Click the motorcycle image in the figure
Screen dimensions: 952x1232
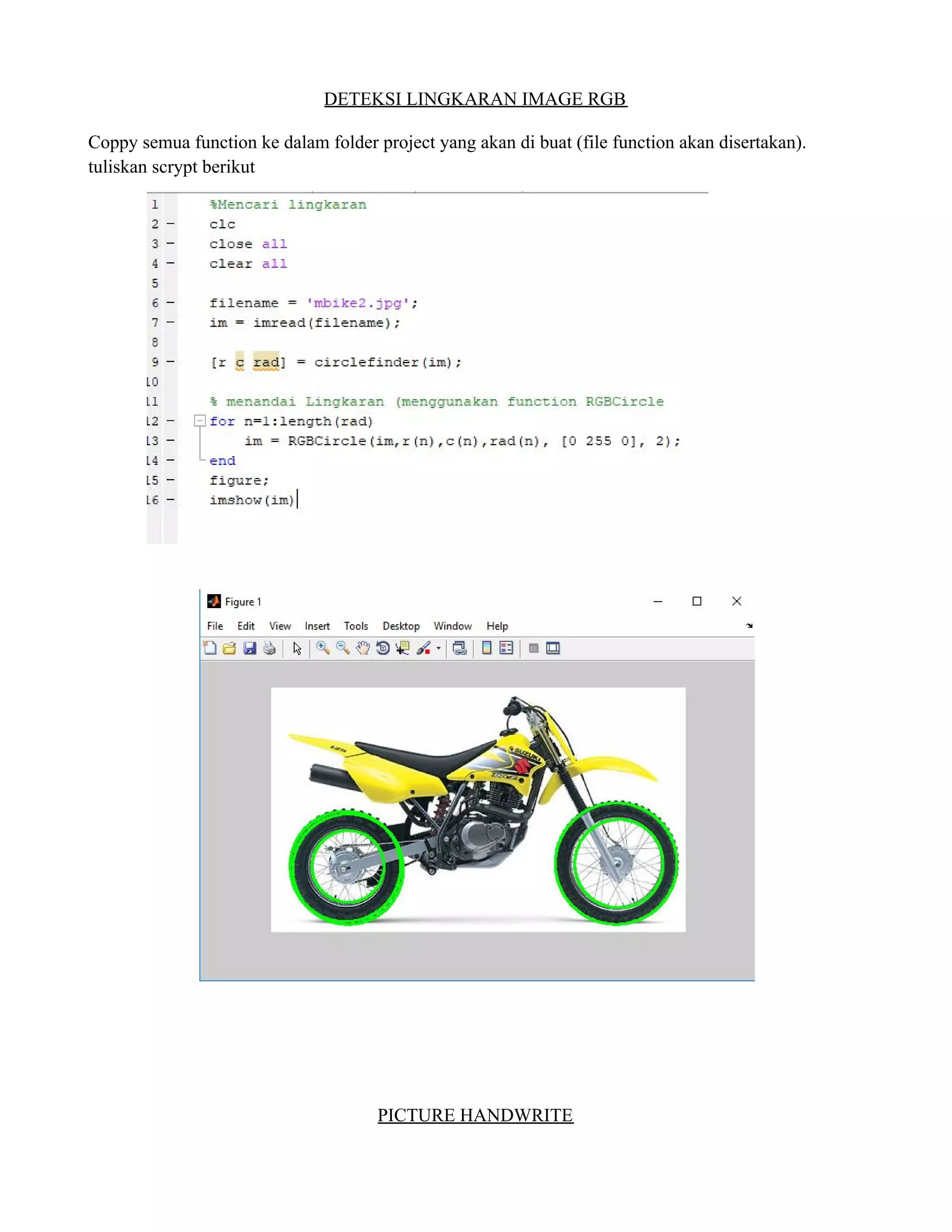[478, 809]
